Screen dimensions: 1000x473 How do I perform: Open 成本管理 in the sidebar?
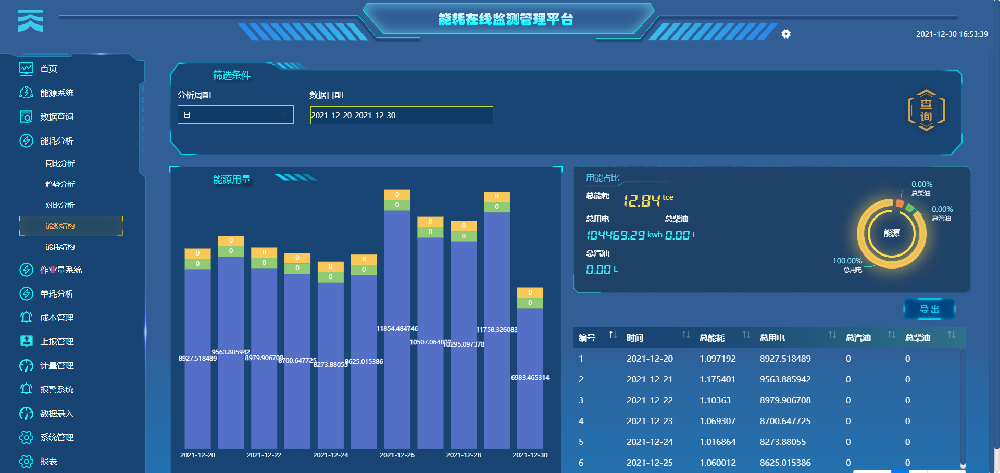(57, 317)
